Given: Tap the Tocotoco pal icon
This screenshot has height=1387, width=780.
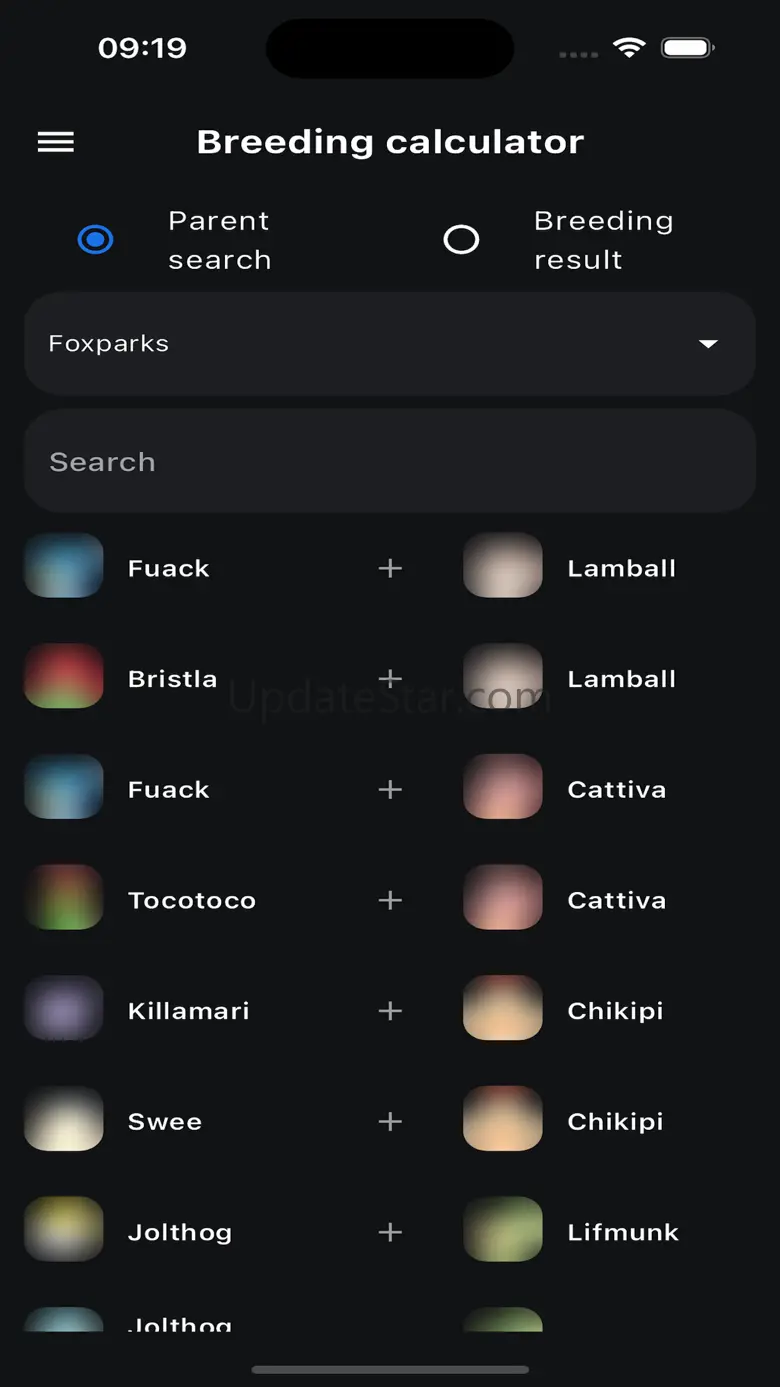Looking at the screenshot, I should [64, 898].
